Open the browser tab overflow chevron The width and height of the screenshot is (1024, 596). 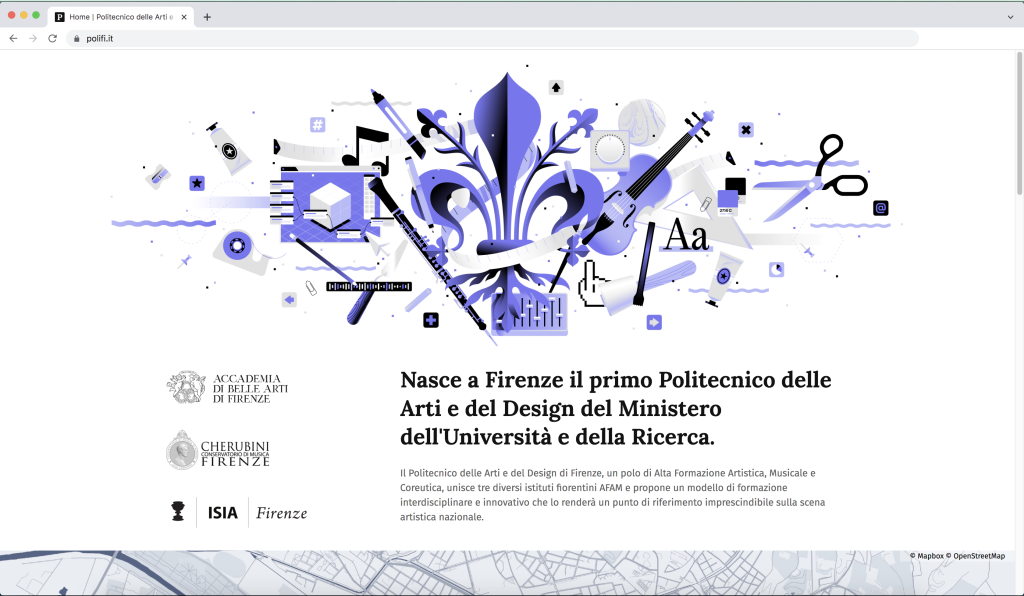point(1010,16)
